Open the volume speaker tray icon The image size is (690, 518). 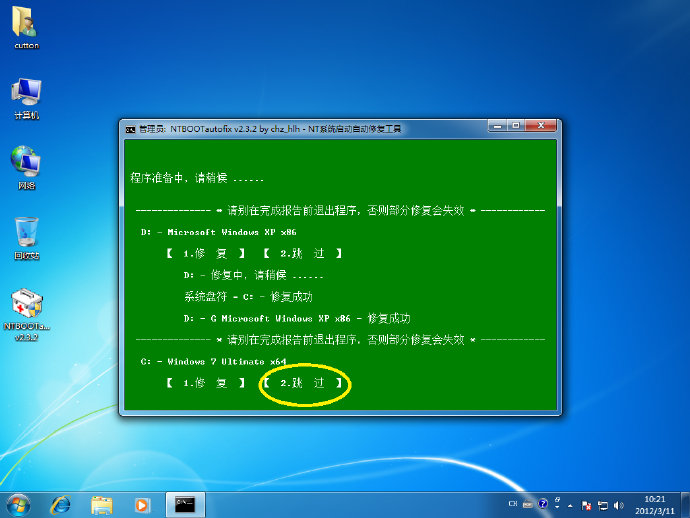pyautogui.click(x=618, y=506)
